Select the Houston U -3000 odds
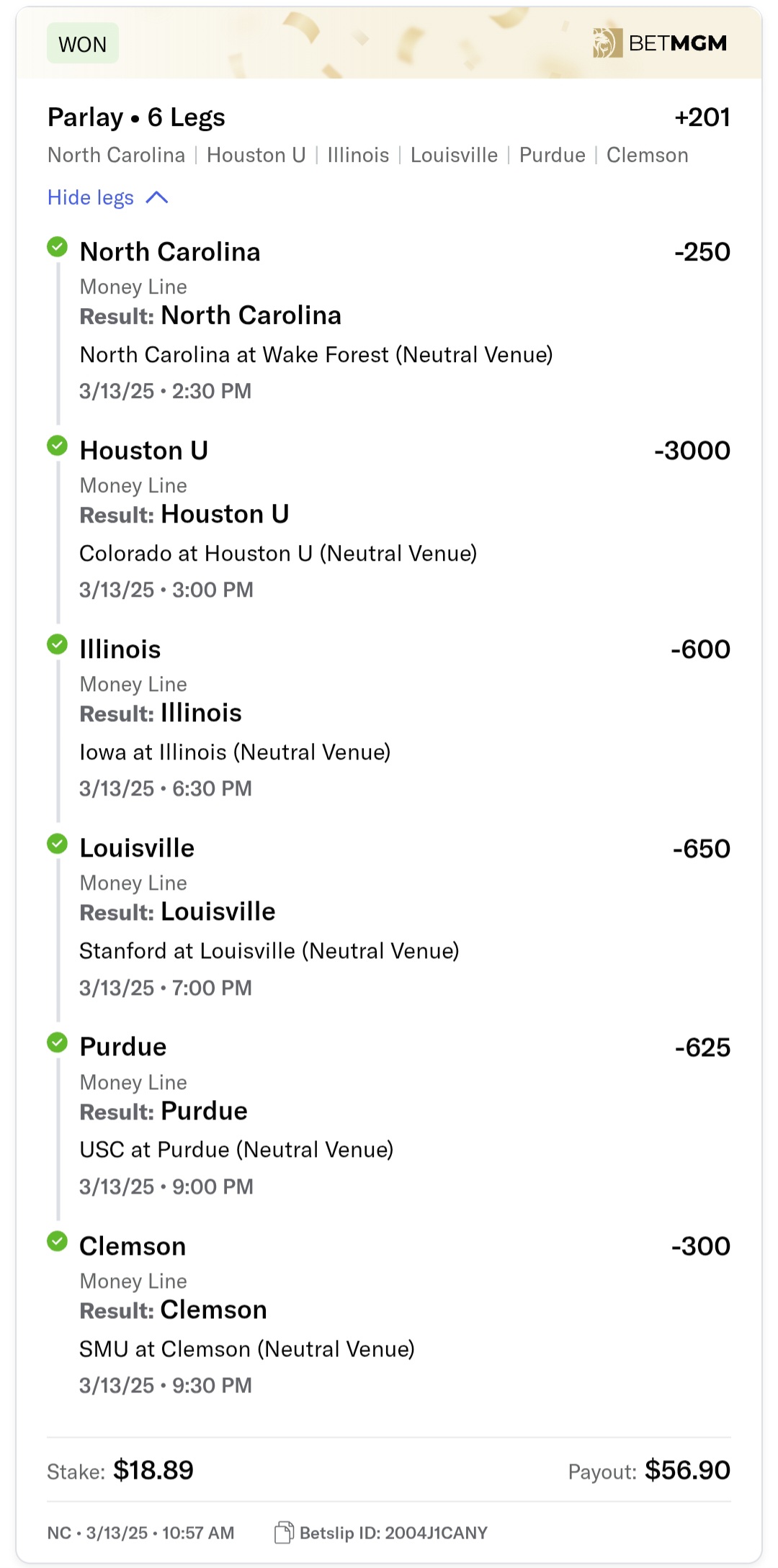 (x=692, y=451)
